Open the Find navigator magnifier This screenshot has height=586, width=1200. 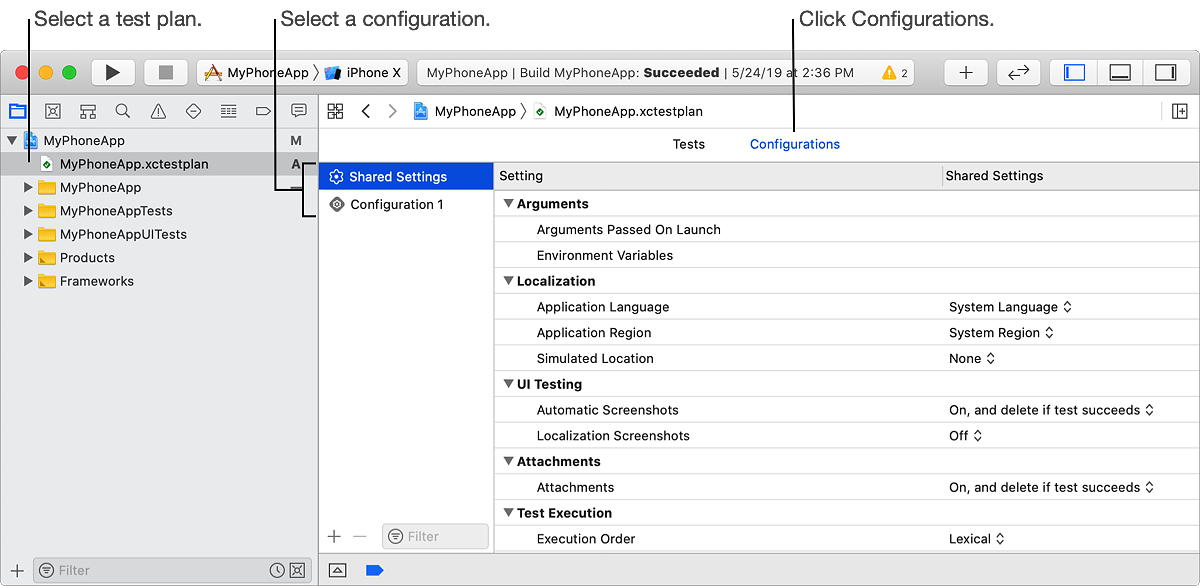coord(122,111)
